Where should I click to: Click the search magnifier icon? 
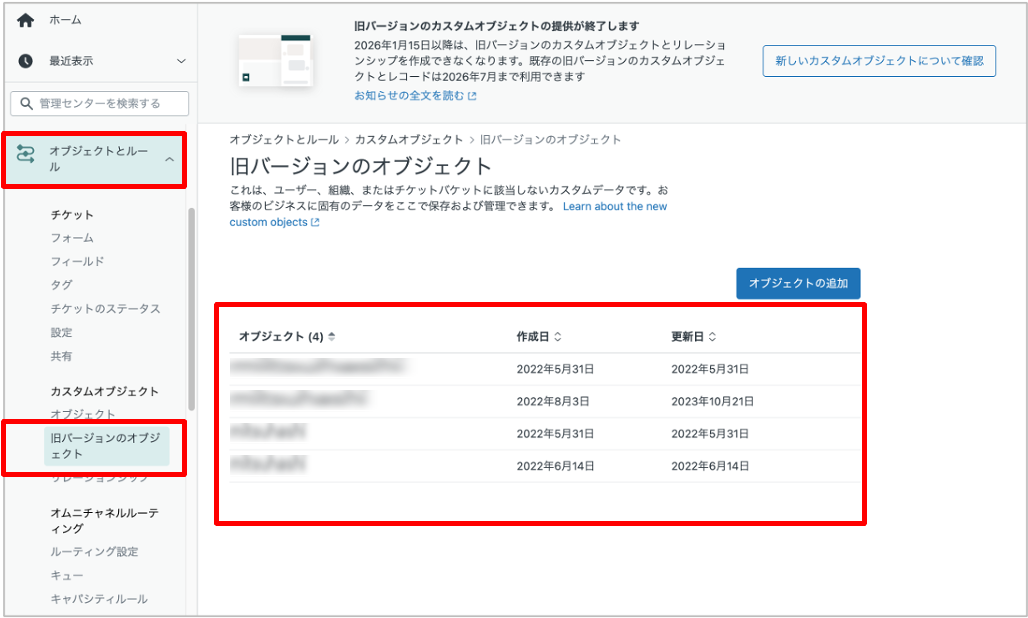(26, 104)
